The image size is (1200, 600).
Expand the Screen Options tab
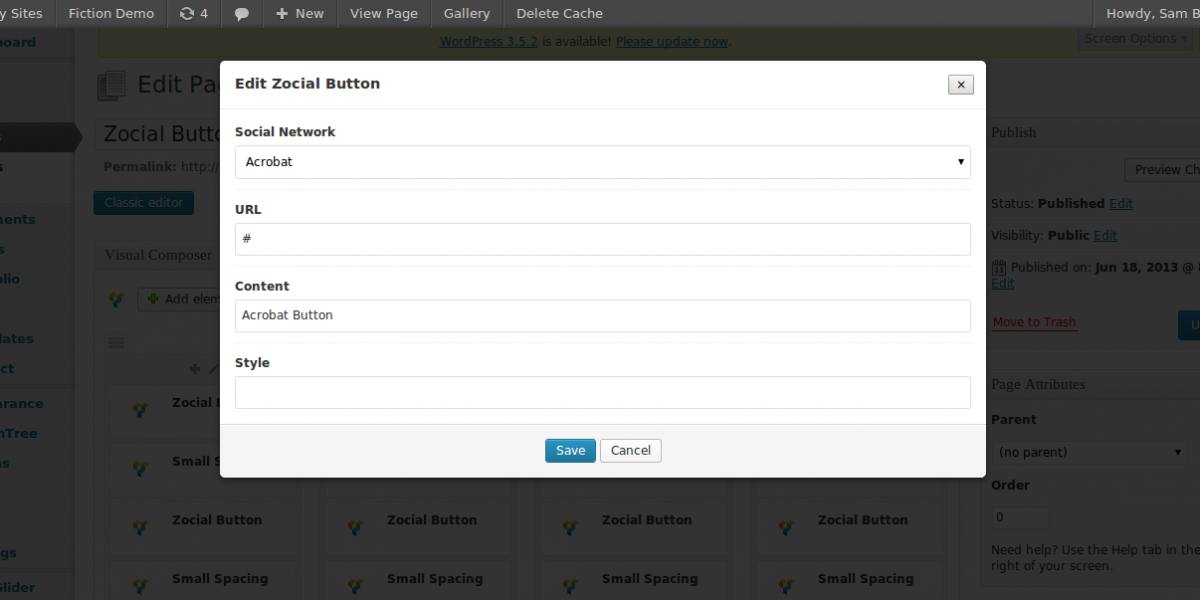(x=1138, y=38)
